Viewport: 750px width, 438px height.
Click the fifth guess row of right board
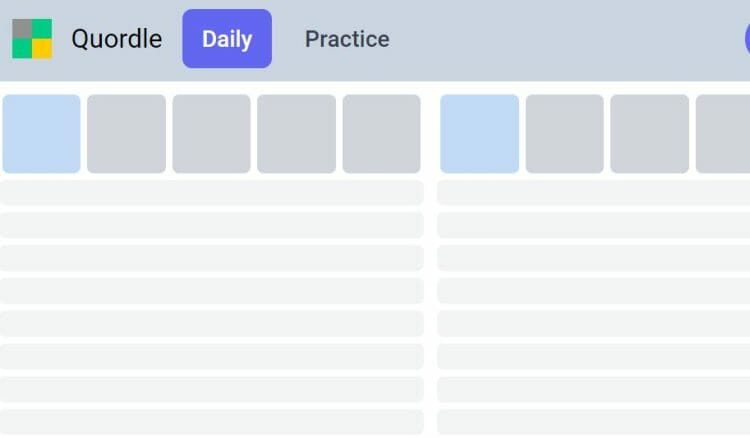coord(594,291)
